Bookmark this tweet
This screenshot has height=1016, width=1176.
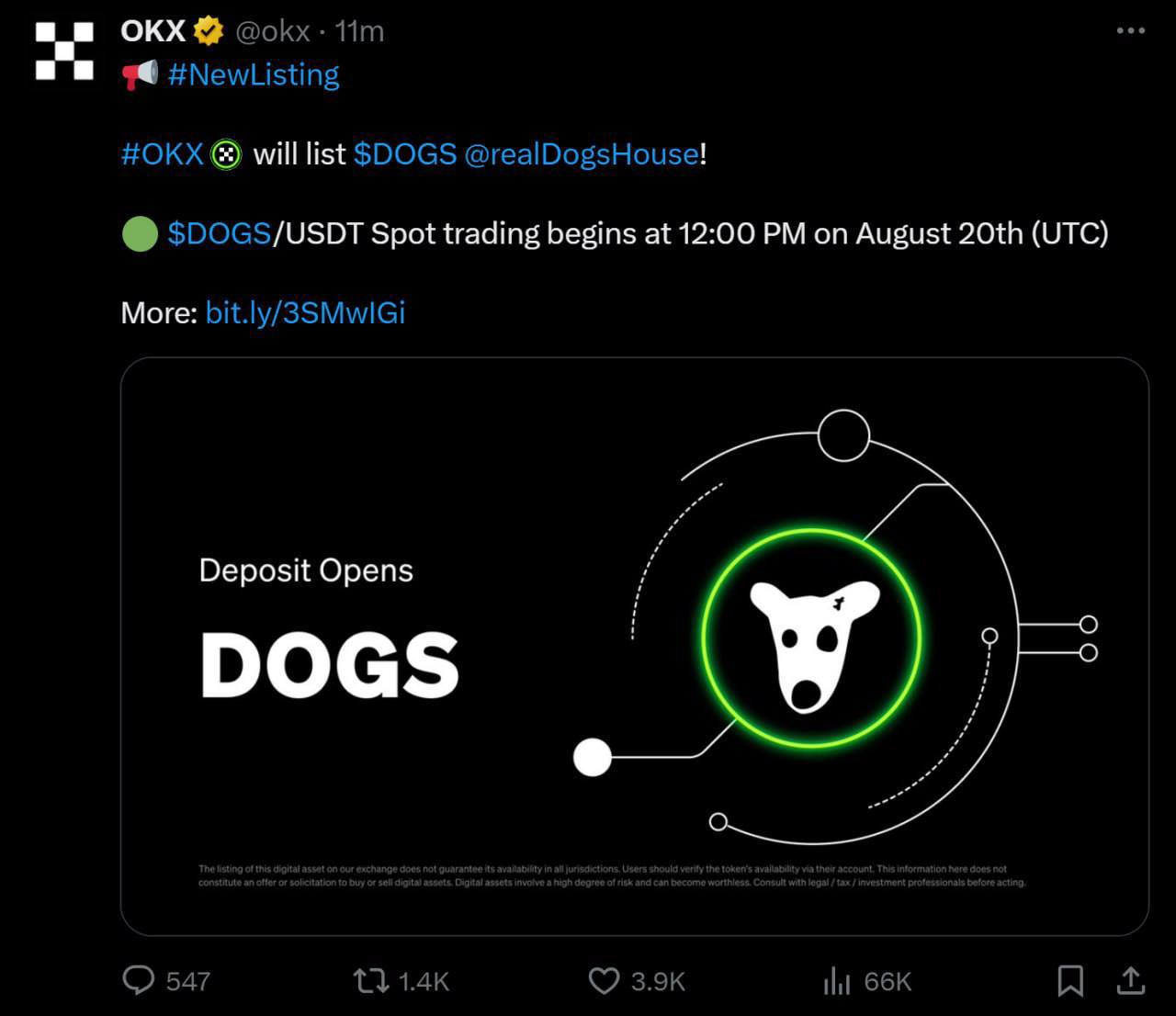coord(1070,980)
